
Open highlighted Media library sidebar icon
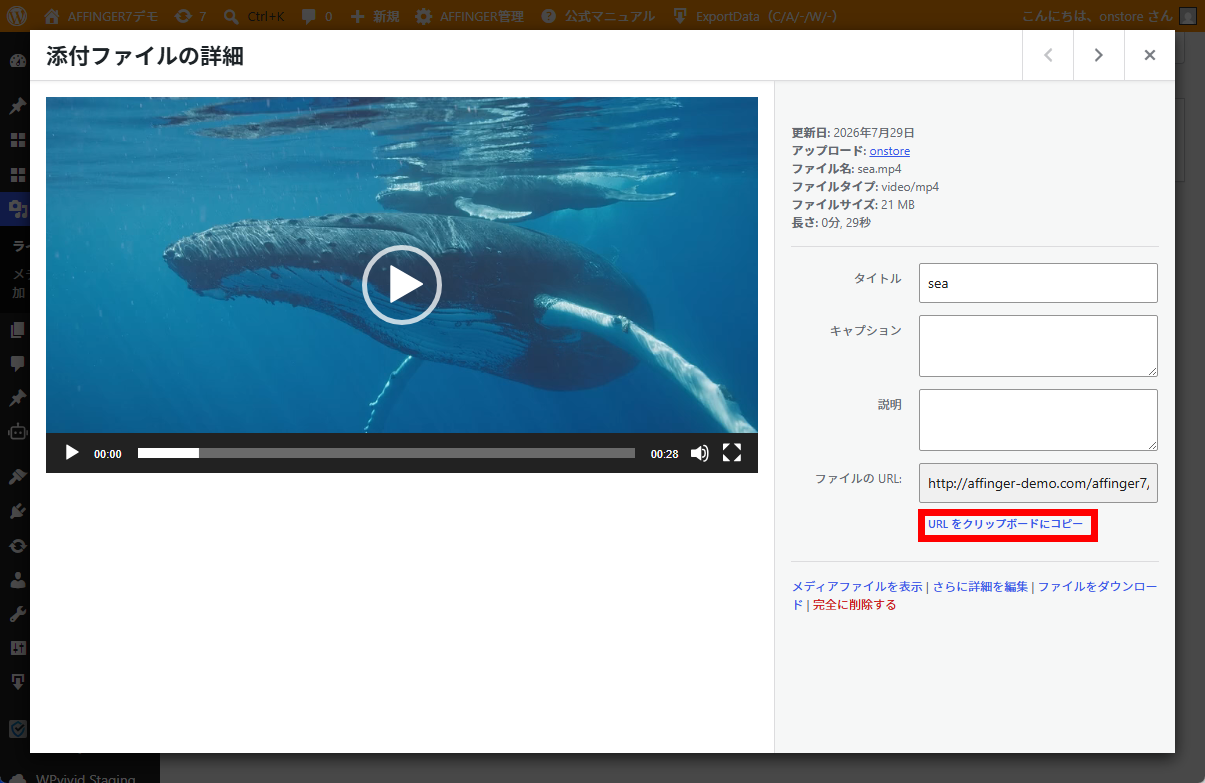[x=17, y=208]
